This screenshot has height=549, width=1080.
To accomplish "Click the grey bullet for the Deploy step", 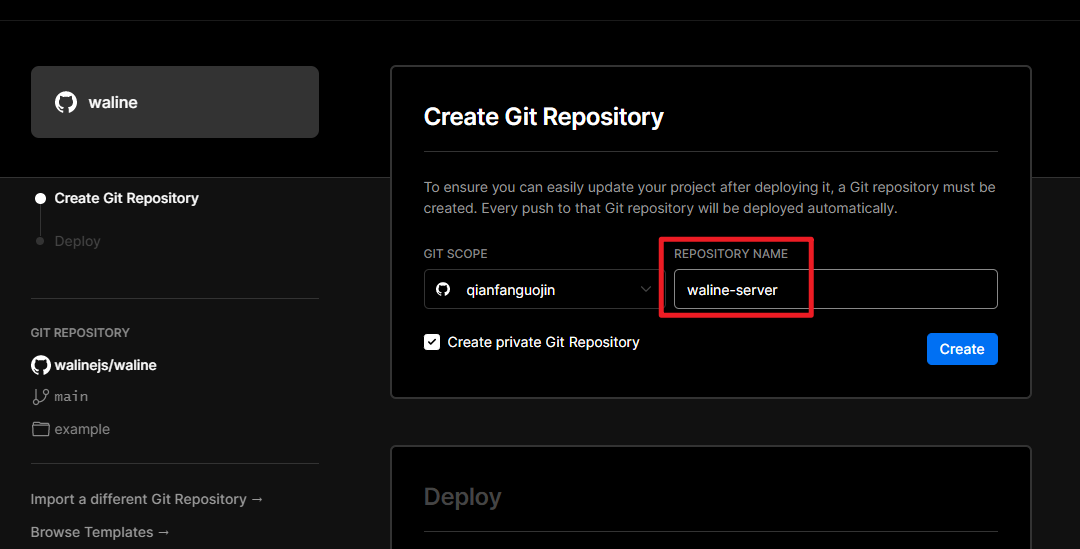I will [40, 241].
